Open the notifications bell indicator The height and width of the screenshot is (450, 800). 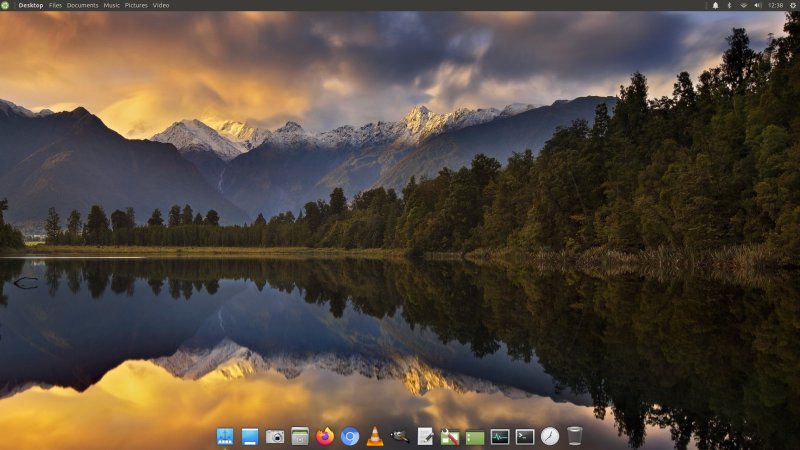tap(715, 5)
